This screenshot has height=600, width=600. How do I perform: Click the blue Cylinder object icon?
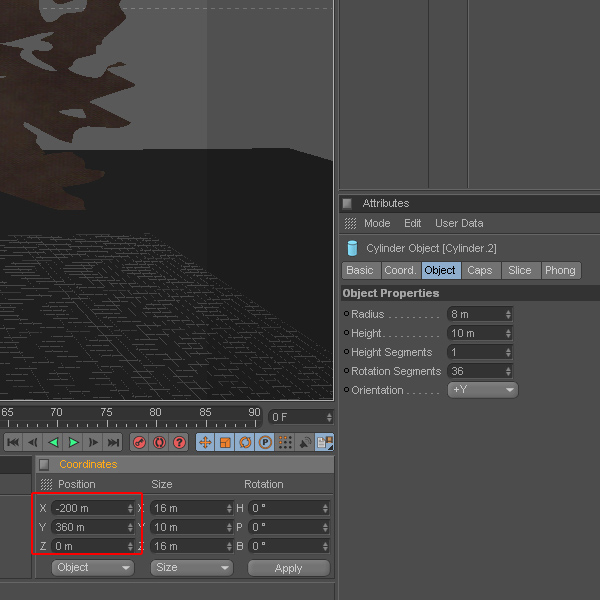pyautogui.click(x=352, y=248)
